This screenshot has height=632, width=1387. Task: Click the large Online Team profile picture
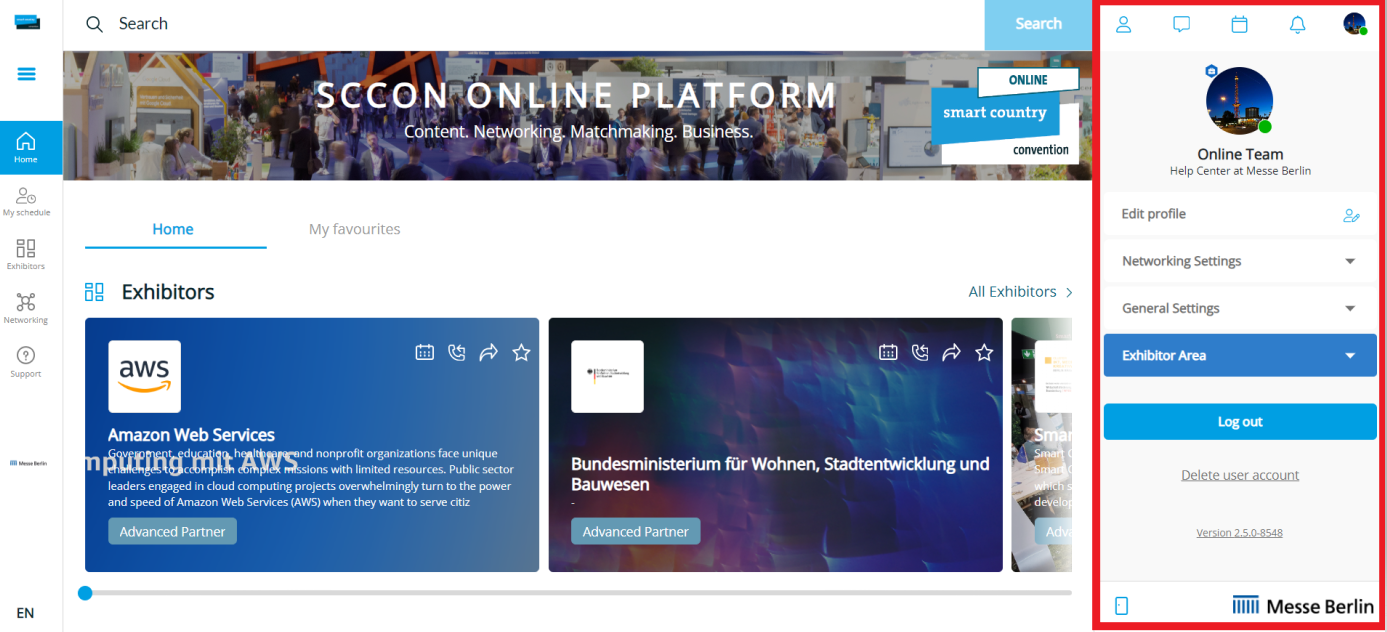(1240, 101)
